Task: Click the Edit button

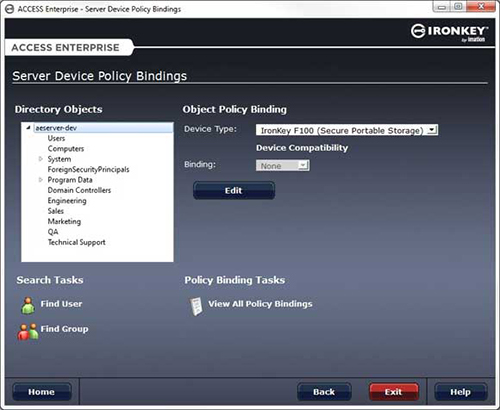Action: point(234,190)
